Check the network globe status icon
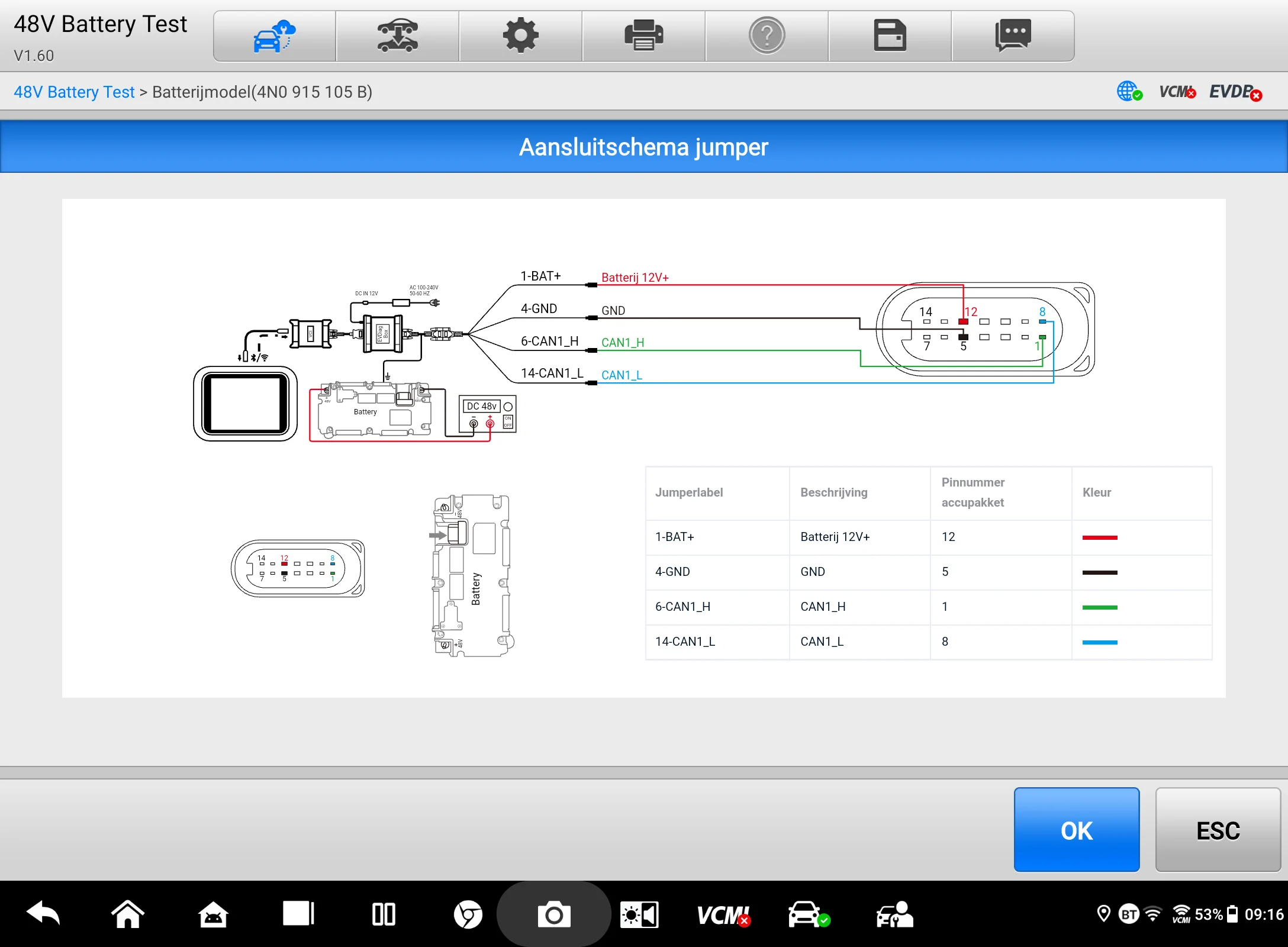 tap(1129, 92)
